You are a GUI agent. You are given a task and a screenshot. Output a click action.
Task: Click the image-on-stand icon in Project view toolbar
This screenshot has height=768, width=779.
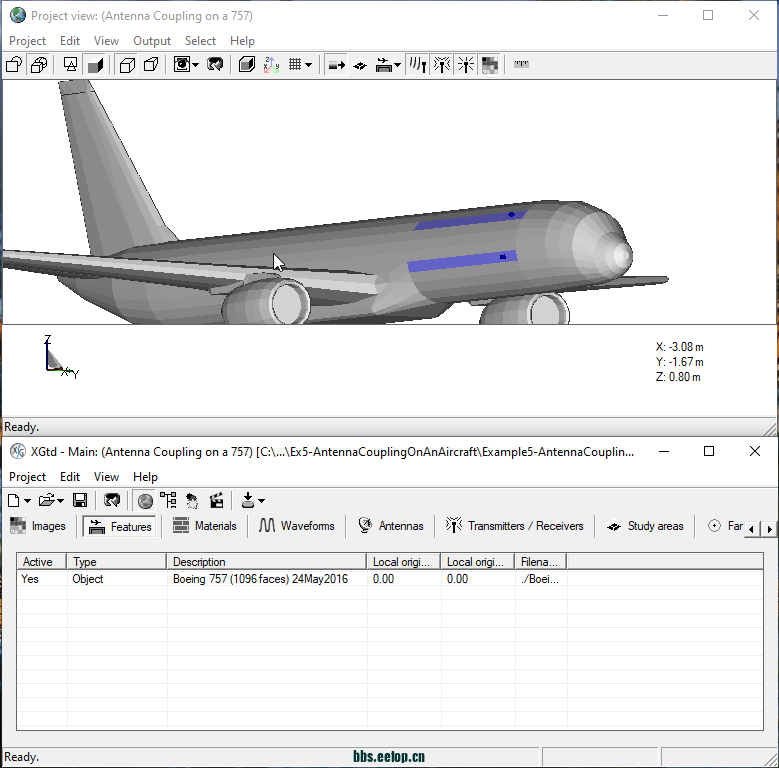pyautogui.click(x=71, y=65)
